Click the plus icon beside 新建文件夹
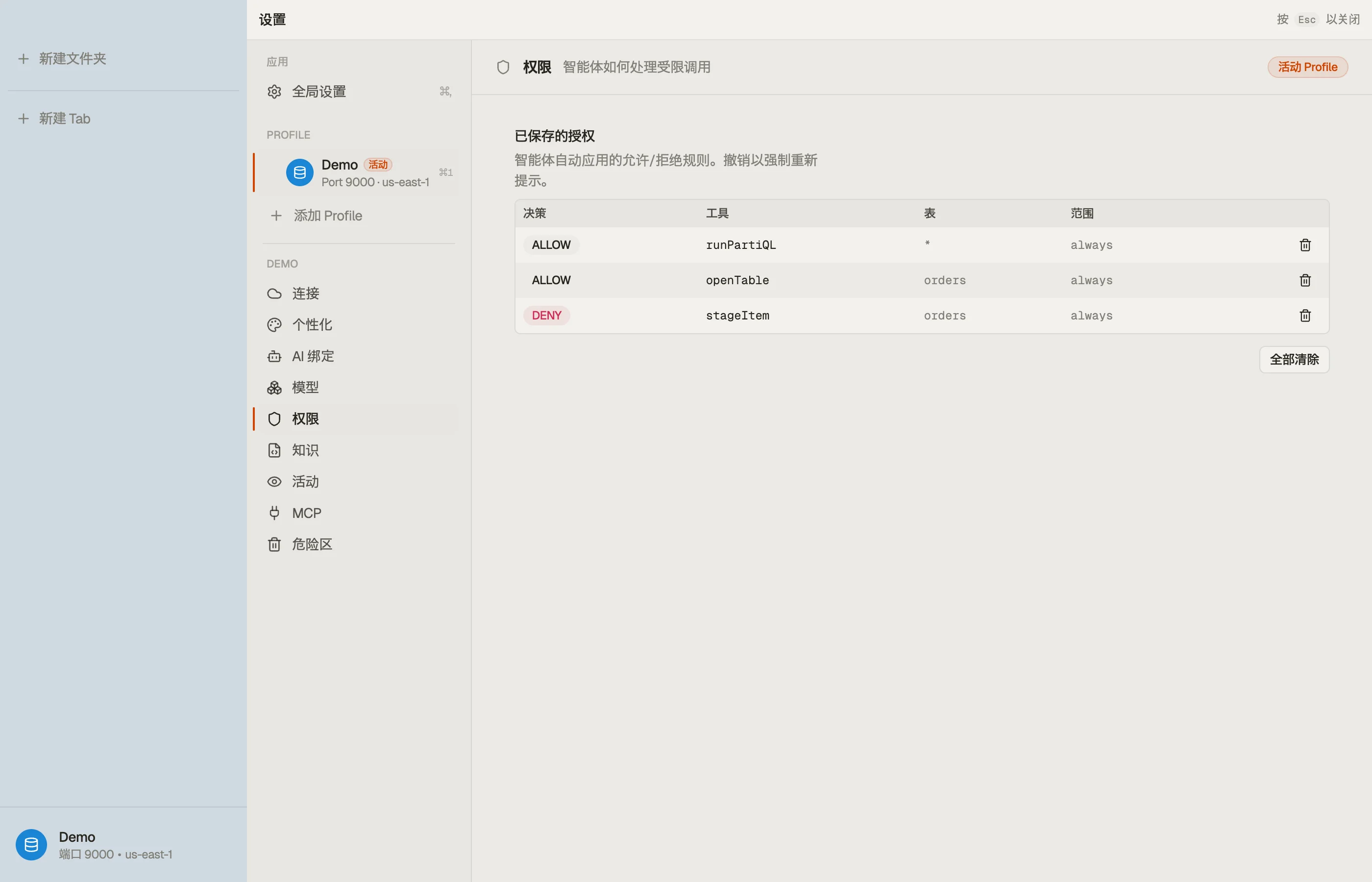 tap(24, 58)
